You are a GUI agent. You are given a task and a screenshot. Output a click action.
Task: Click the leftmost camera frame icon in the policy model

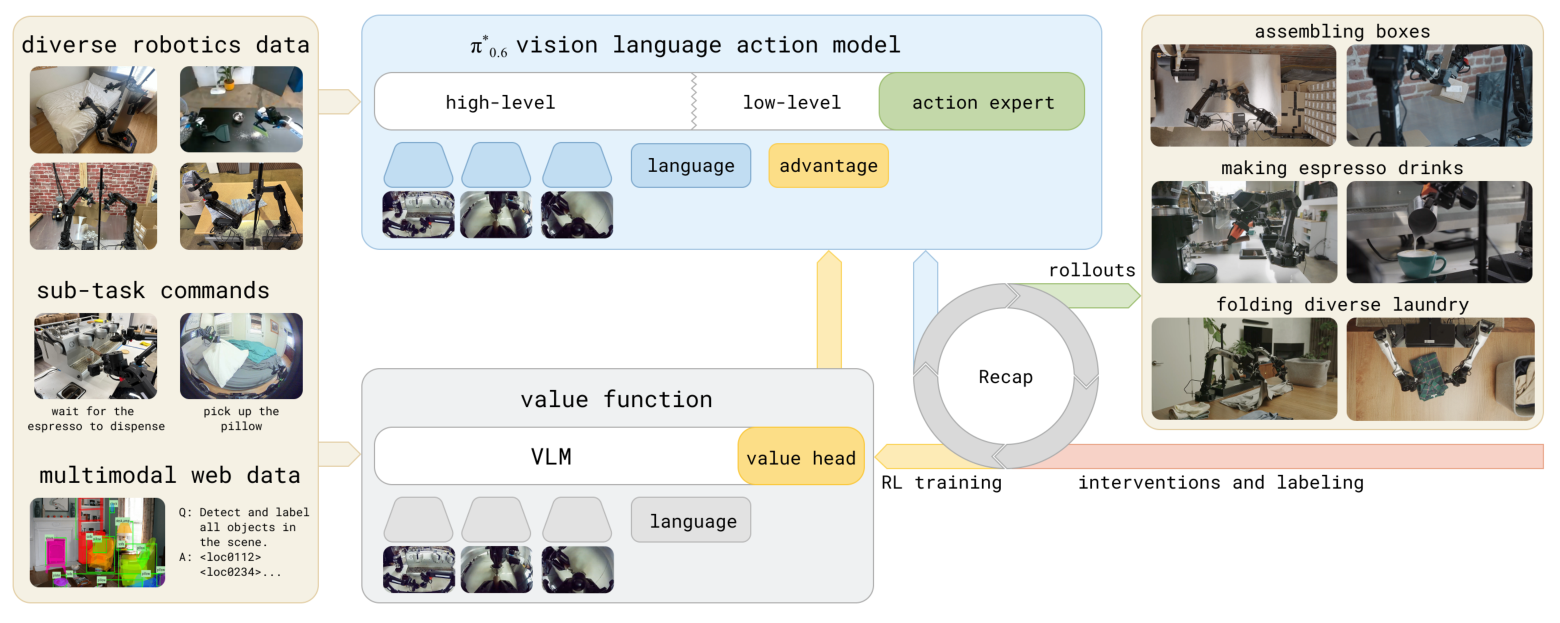point(417,214)
